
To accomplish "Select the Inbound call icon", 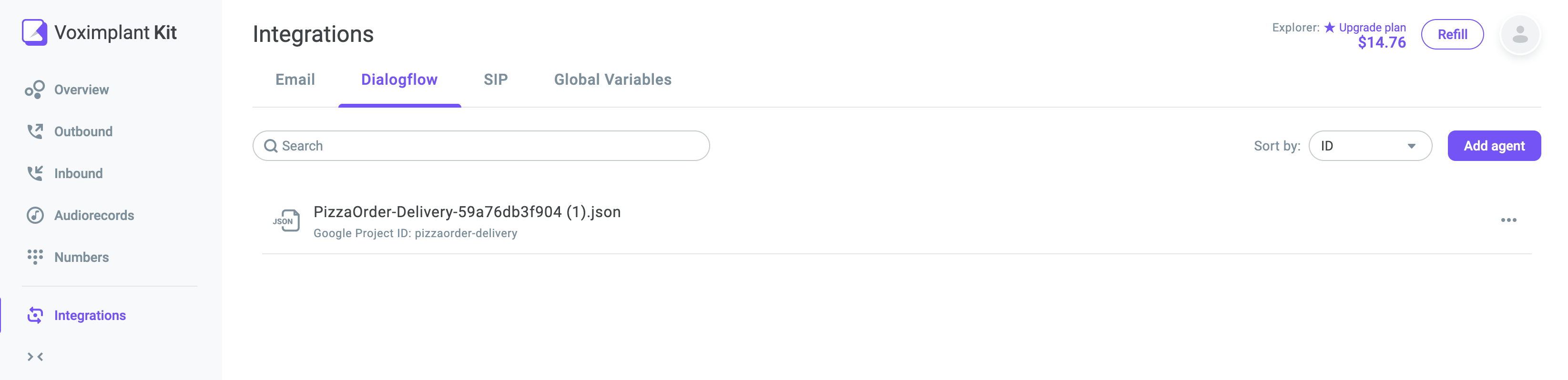I will click(35, 173).
